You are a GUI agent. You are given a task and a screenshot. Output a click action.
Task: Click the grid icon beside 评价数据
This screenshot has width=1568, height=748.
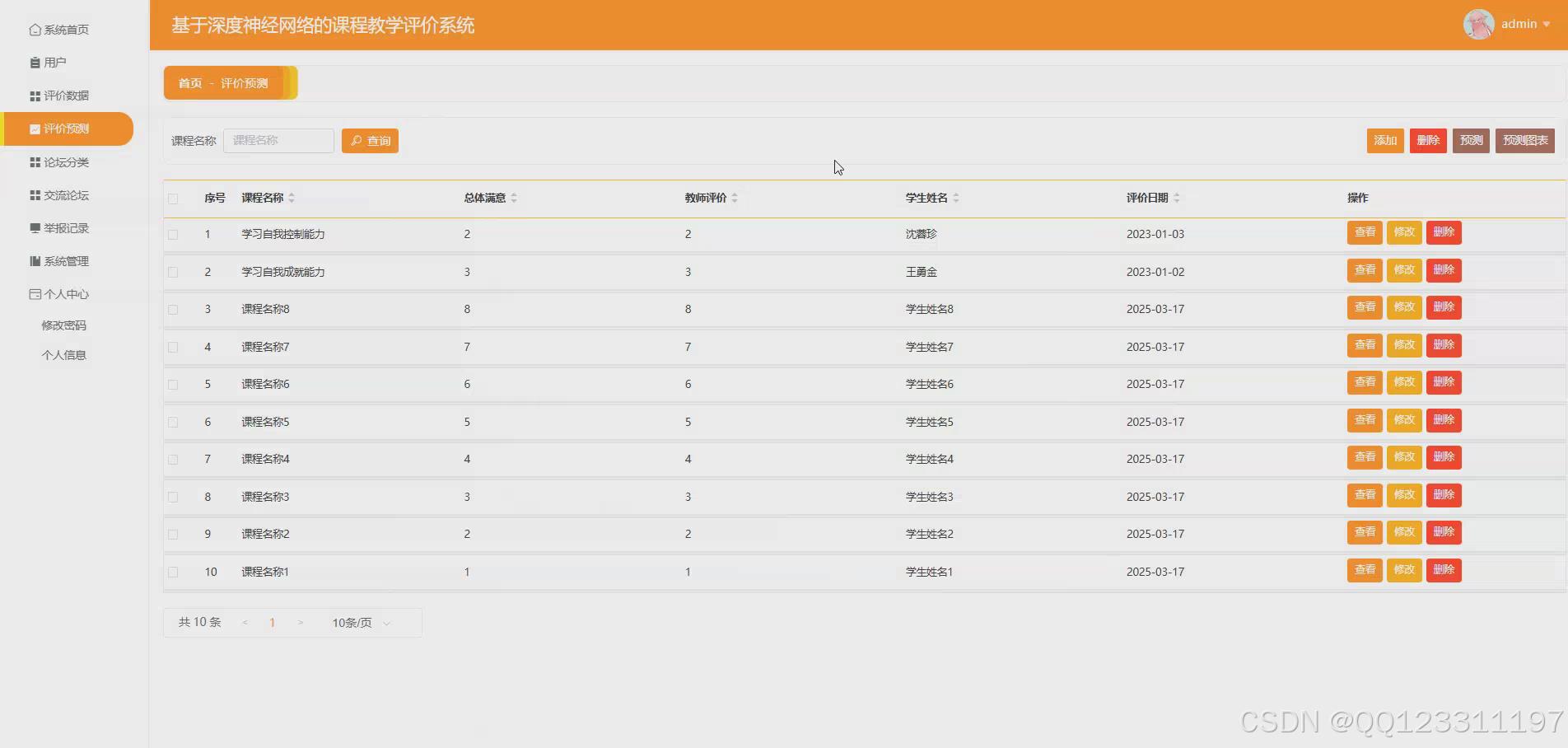click(x=35, y=96)
